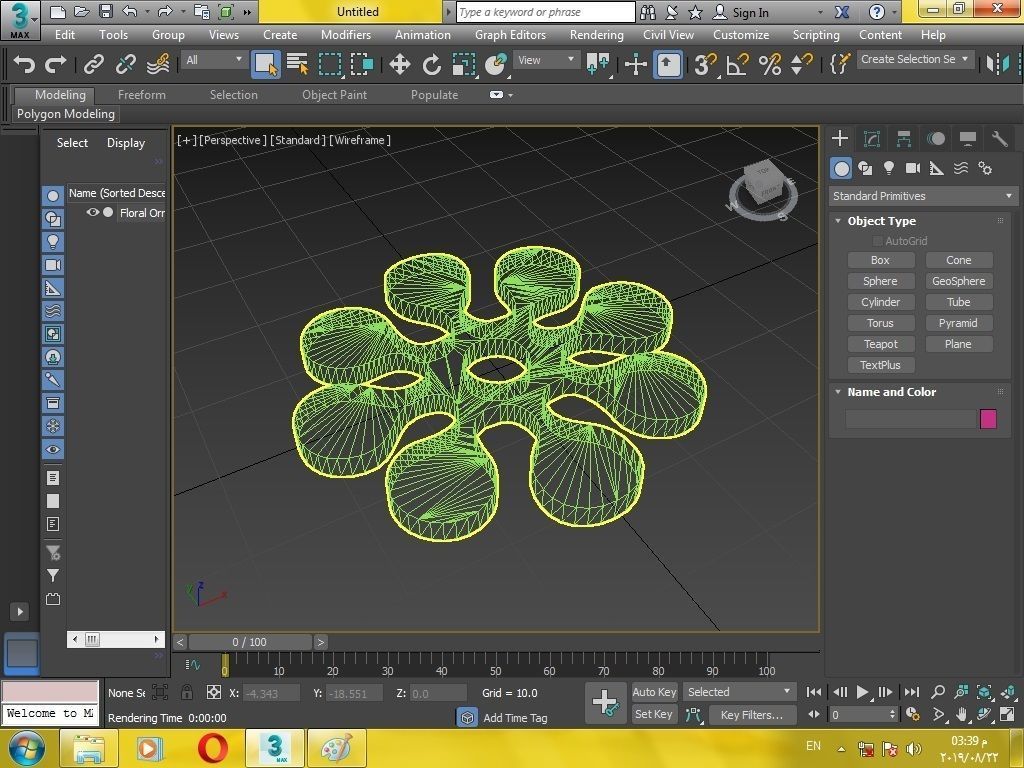Screen dimensions: 1024x768
Task: Toggle visibility eye of Floral Orn object
Action: (x=92, y=212)
